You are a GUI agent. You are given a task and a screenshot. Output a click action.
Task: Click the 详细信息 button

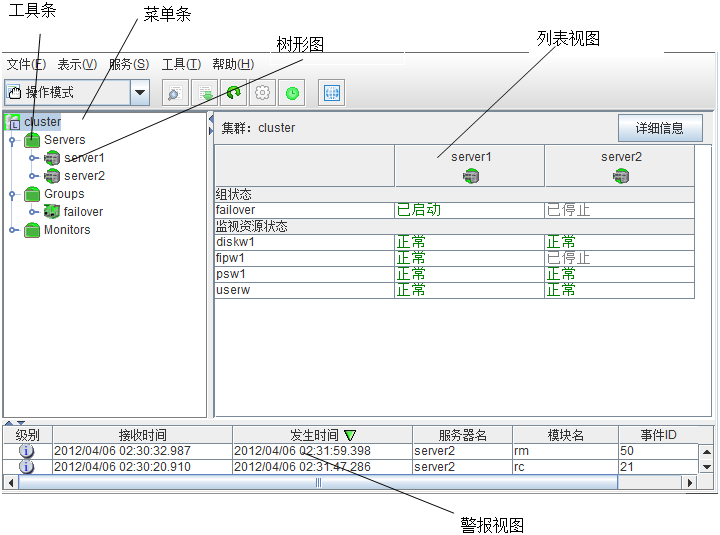point(660,128)
